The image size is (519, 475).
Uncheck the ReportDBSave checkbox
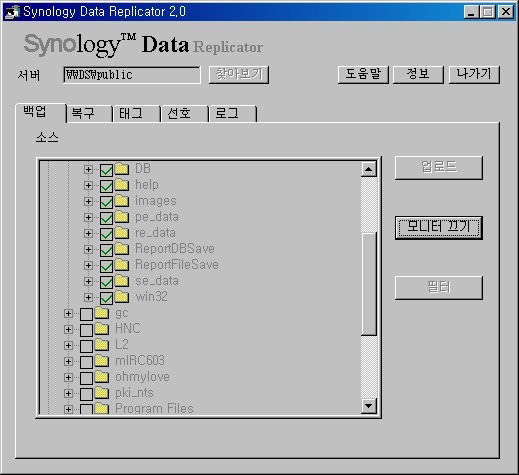click(106, 250)
